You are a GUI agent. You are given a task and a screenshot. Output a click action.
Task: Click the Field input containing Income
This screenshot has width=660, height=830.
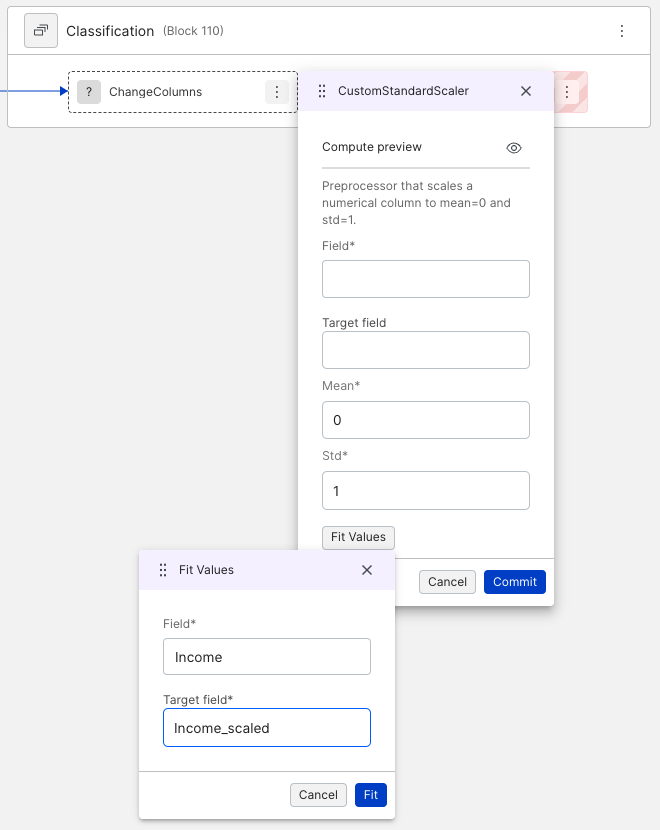267,656
